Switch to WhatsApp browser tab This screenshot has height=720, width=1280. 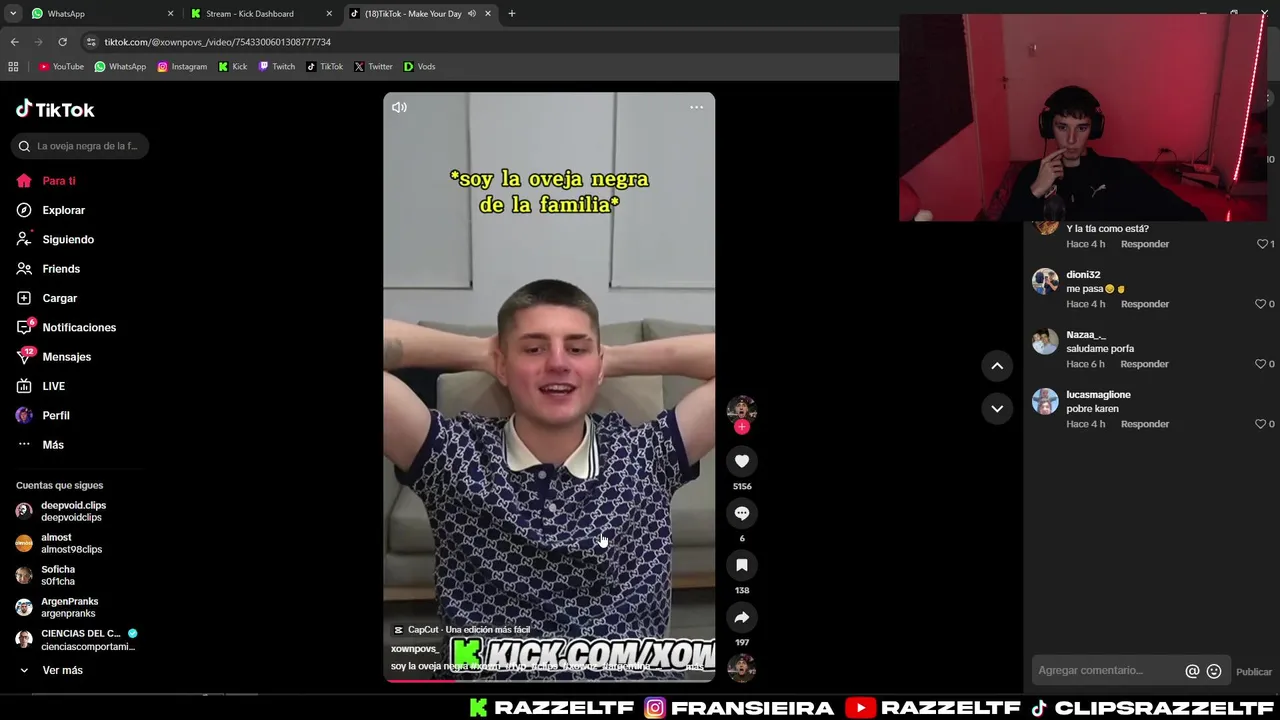(x=100, y=14)
